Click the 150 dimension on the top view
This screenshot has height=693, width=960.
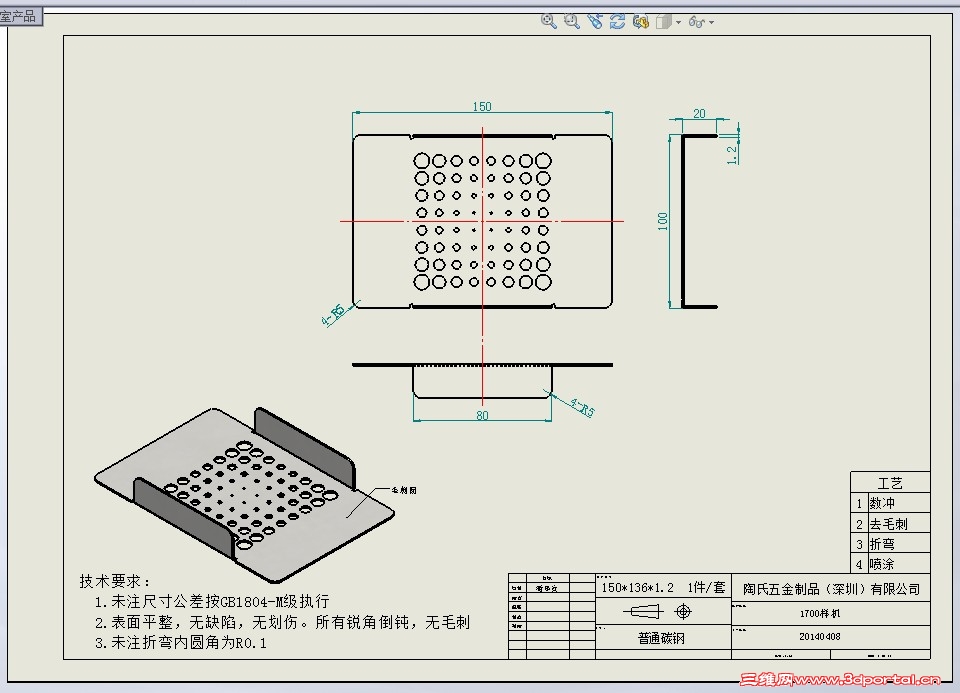click(x=482, y=106)
